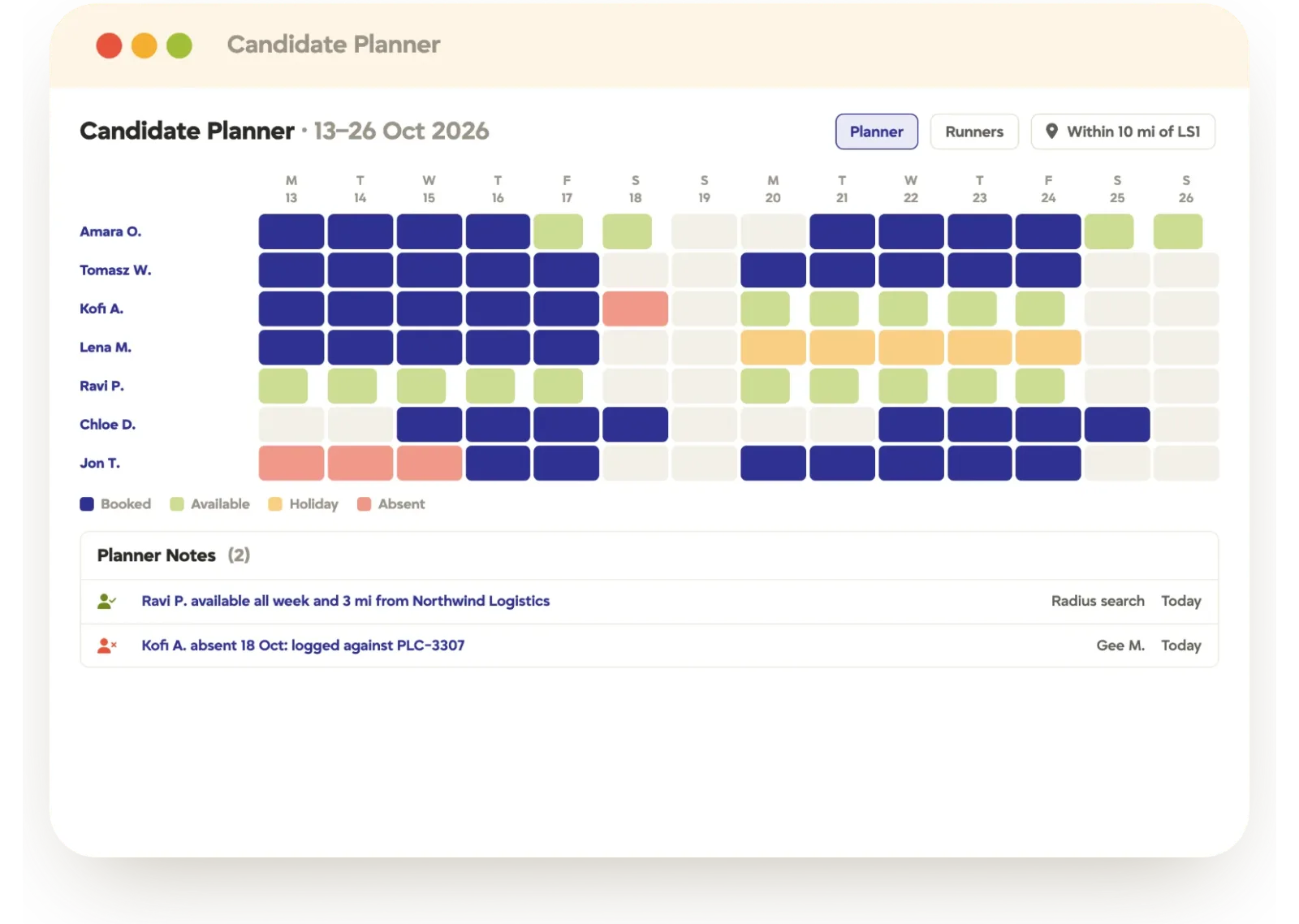Select Chloe D.'s booked cell on Saturday 25
The width and height of the screenshot is (1299, 924).
click(x=1117, y=424)
